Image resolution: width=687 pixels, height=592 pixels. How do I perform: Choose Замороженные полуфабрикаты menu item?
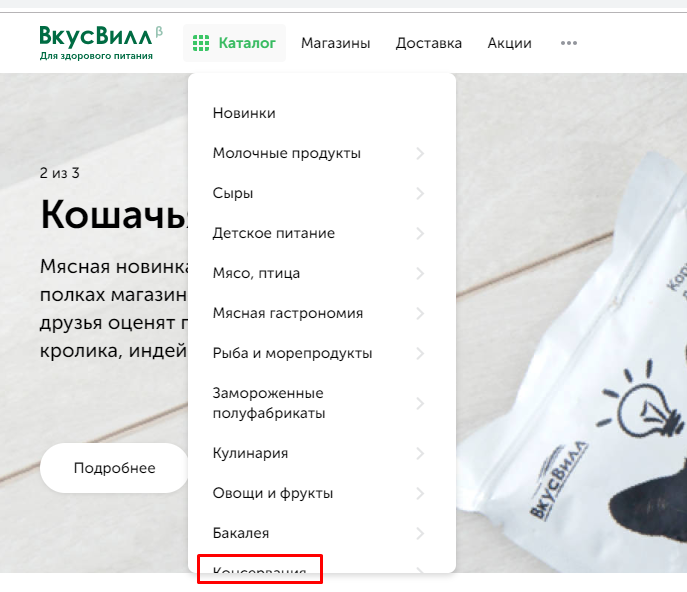269,403
